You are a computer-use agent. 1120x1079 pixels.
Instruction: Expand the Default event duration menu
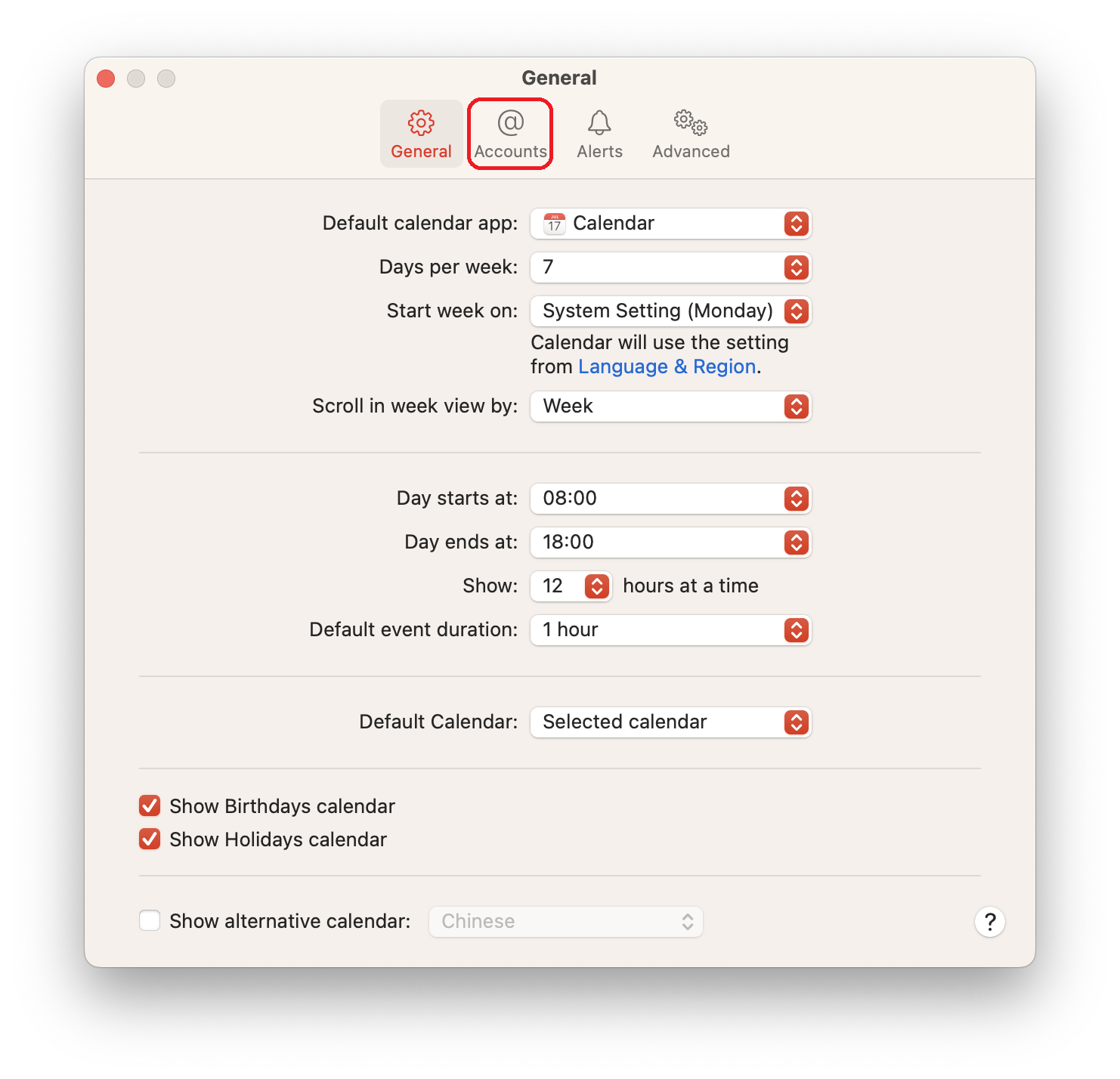pyautogui.click(x=670, y=630)
